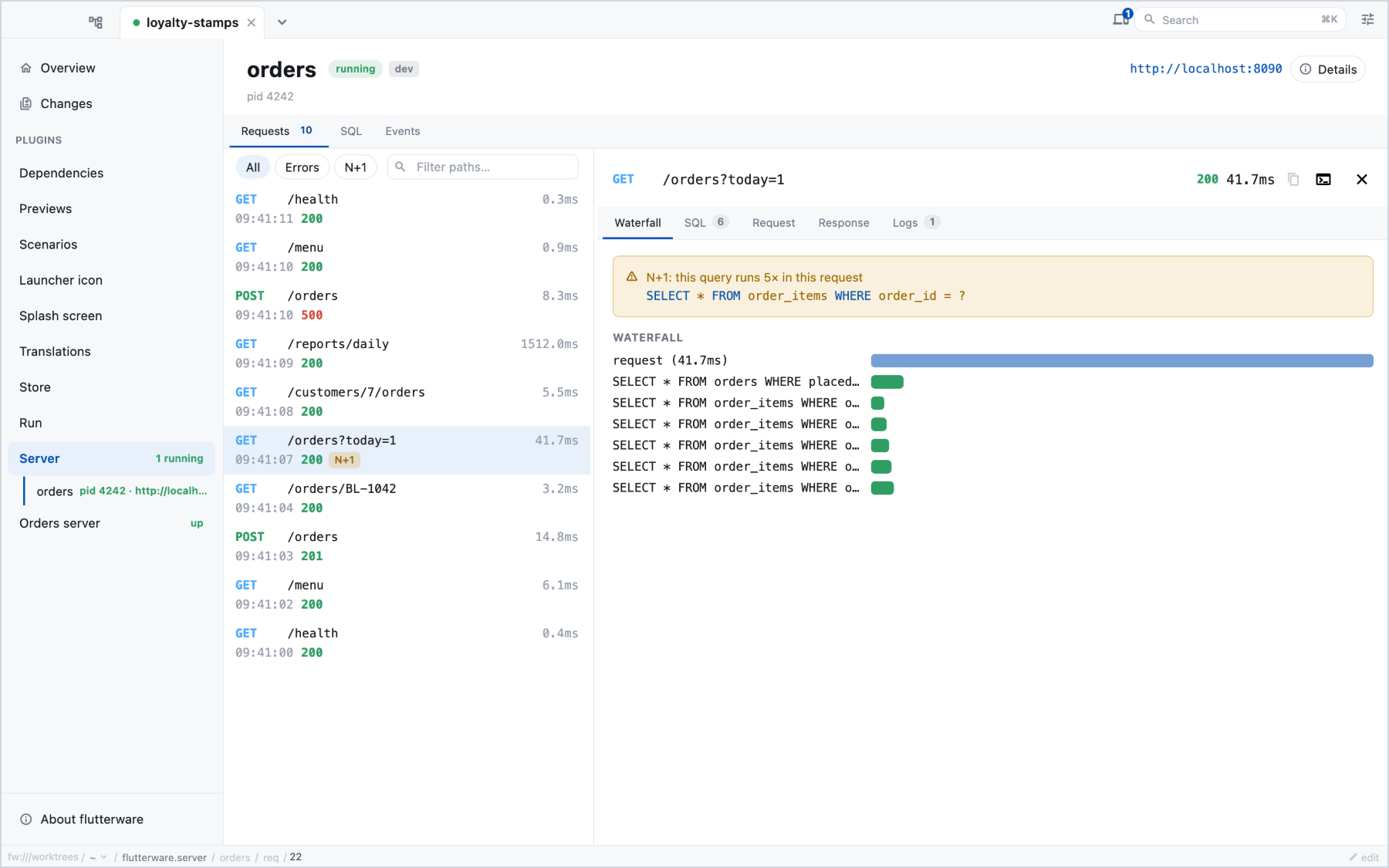Copy the request with the copy icon

pyautogui.click(x=1293, y=180)
